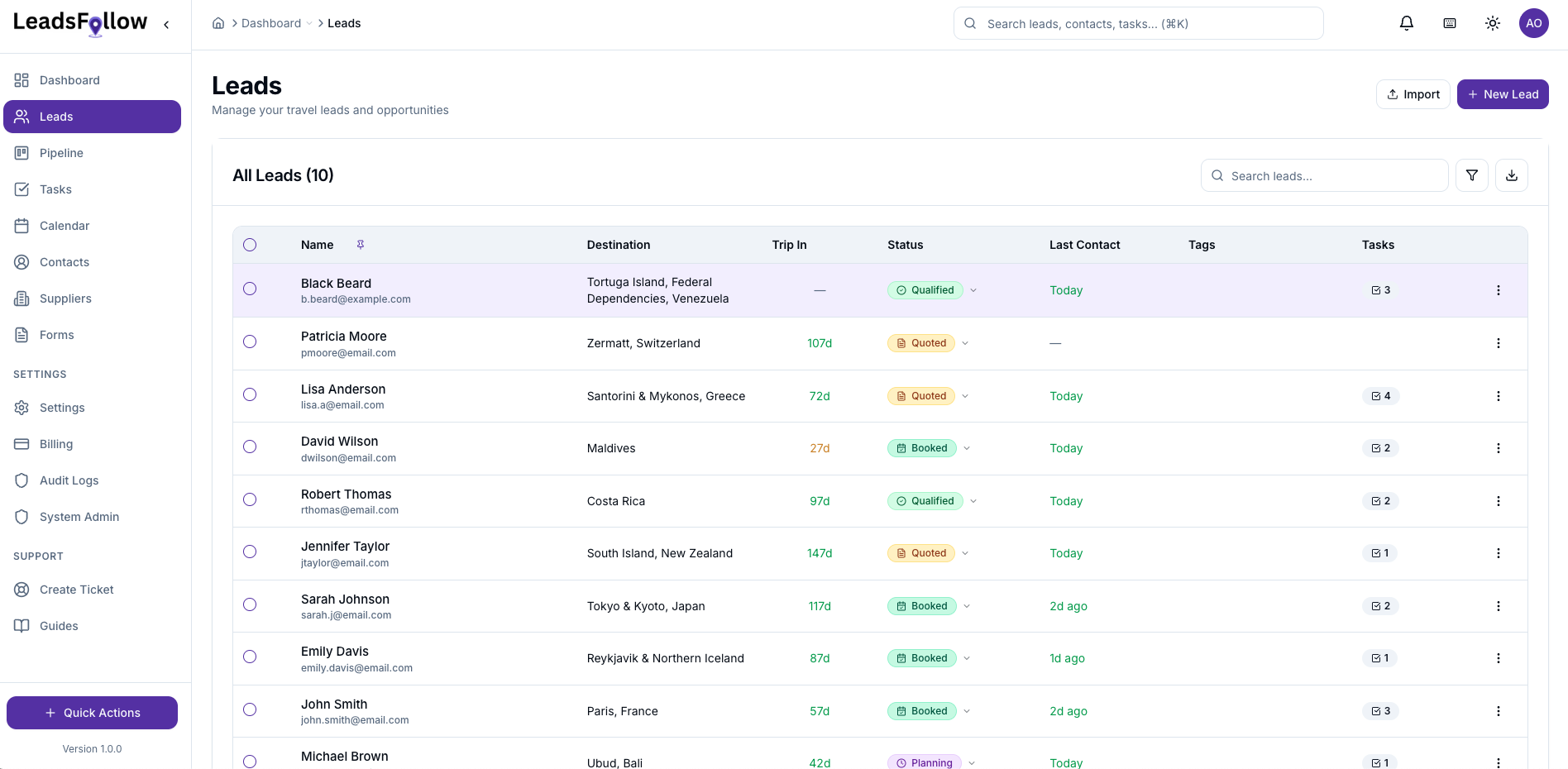
Task: Switch to the Pipeline section in the sidebar
Action: click(61, 152)
